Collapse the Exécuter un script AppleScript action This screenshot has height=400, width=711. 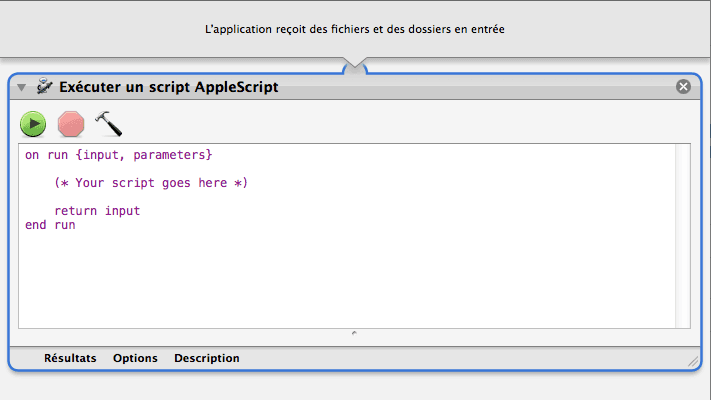pyautogui.click(x=21, y=87)
